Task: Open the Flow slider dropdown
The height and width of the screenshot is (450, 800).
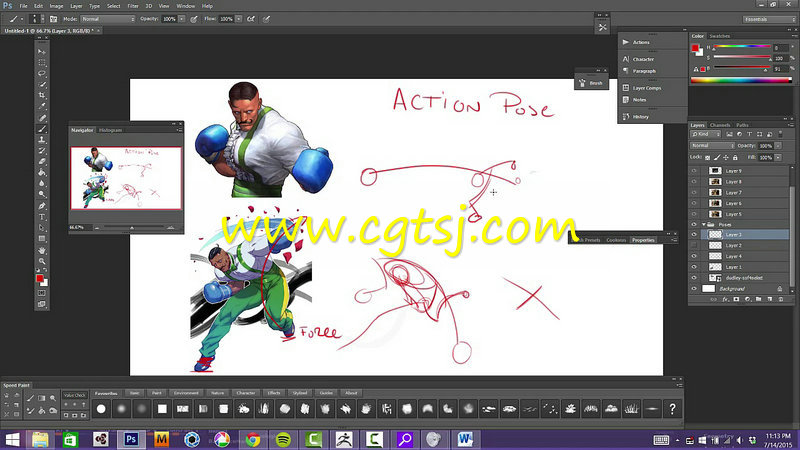Action: (x=238, y=19)
